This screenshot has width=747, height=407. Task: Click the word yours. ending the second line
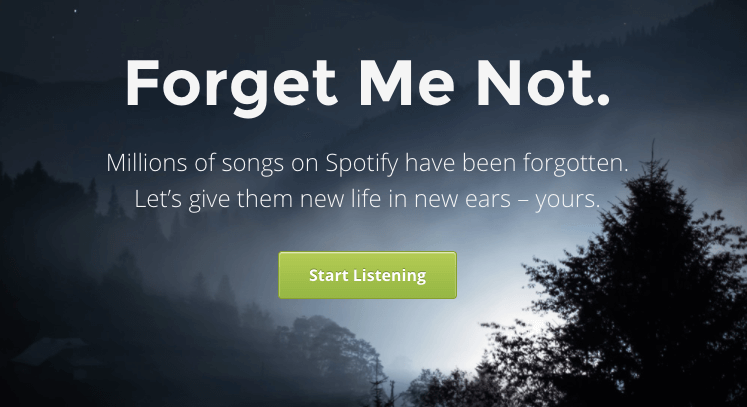(567, 200)
